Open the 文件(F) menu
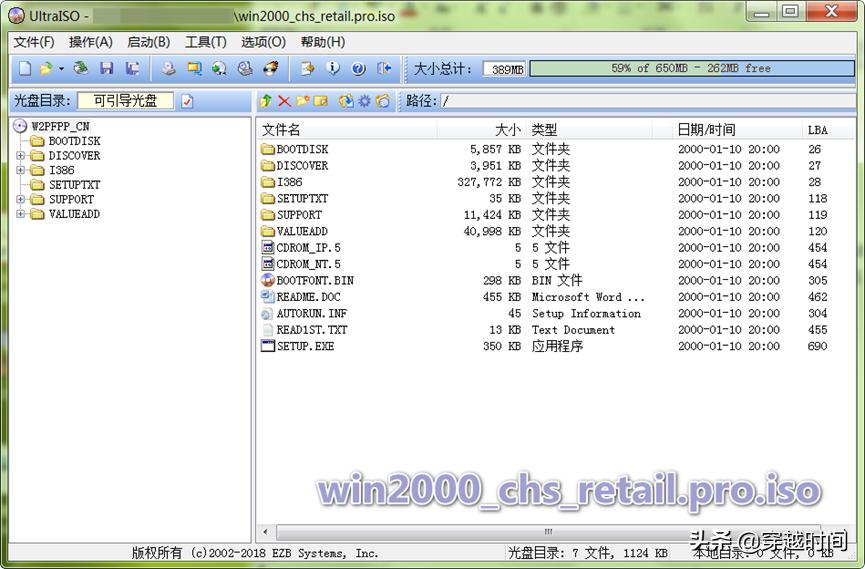 tap(34, 42)
